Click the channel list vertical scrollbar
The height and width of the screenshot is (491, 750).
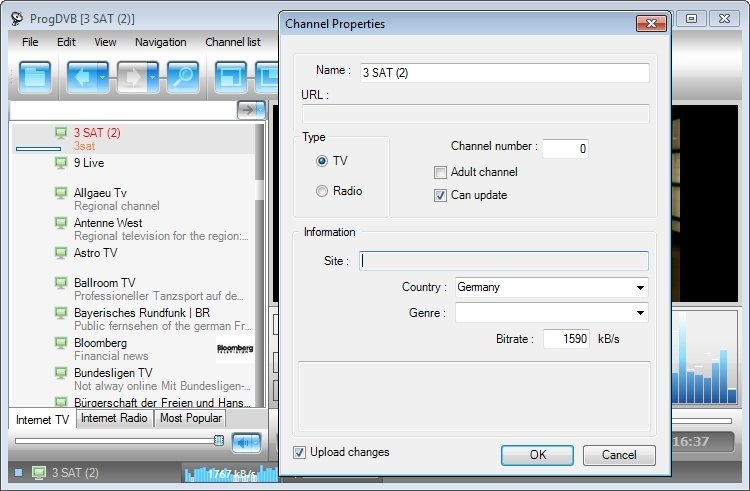point(260,265)
